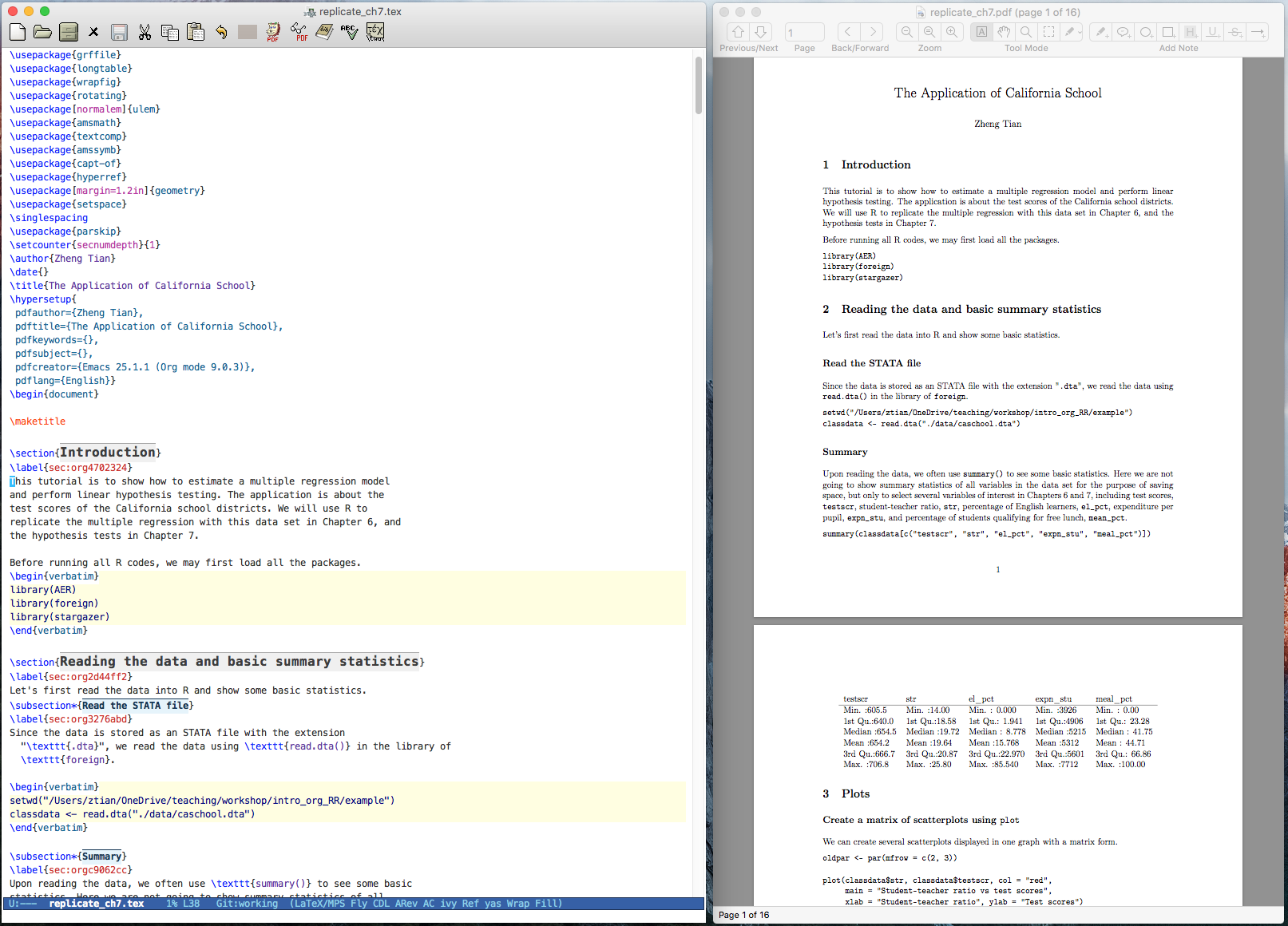
Task: Click the \begin{document} line
Action: (x=54, y=394)
